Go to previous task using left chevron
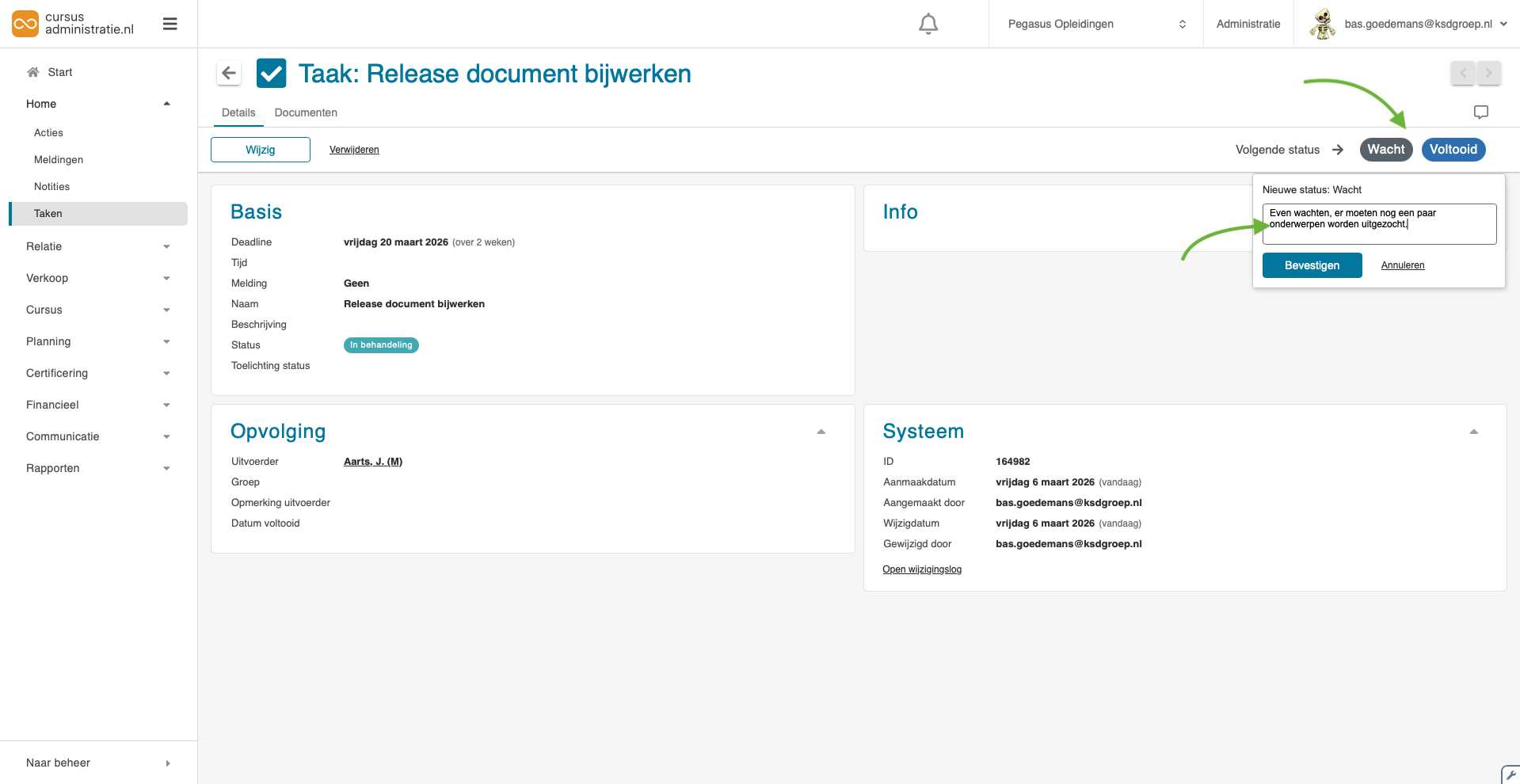This screenshot has height=784, width=1520. [x=1463, y=73]
